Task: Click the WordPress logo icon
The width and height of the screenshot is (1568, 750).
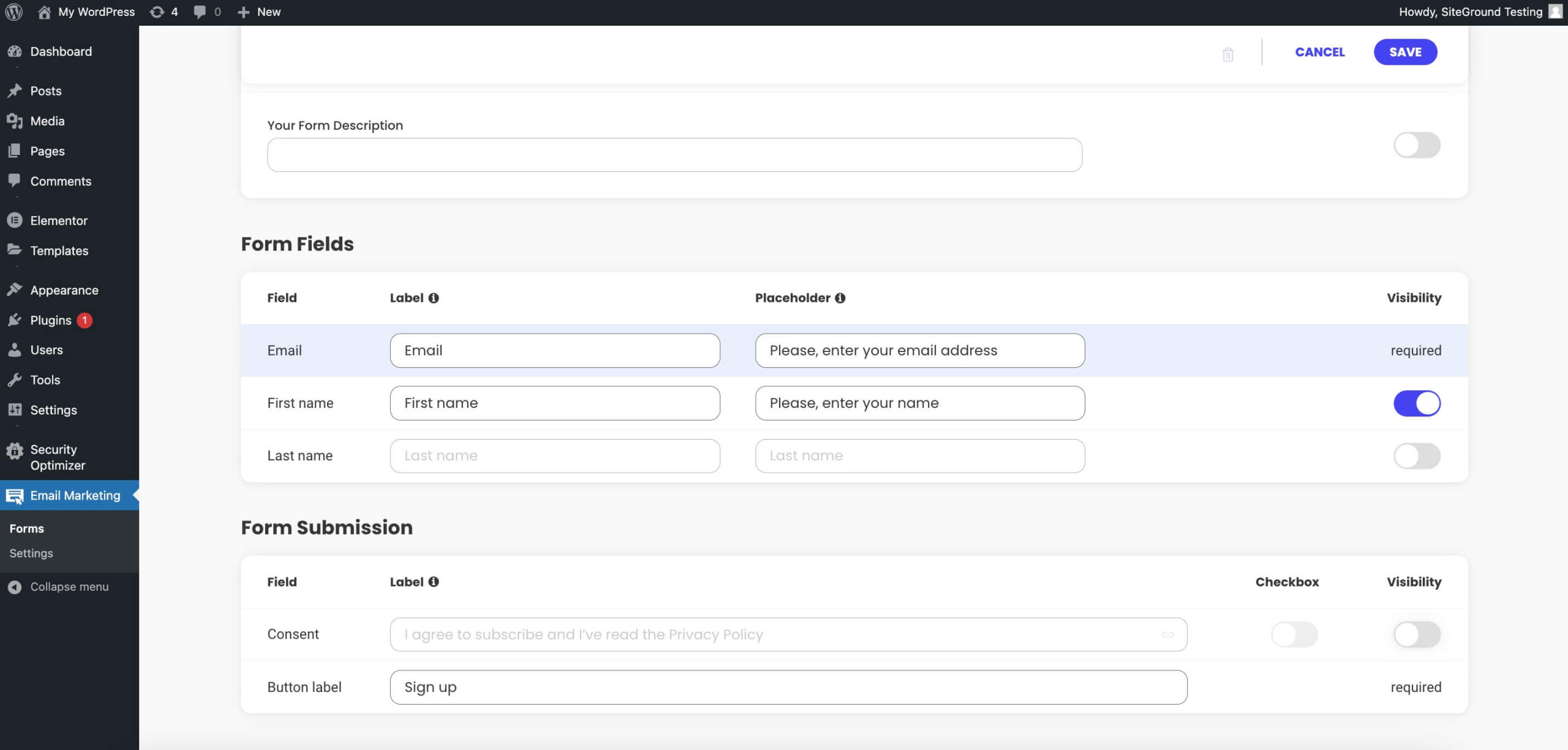Action: click(x=13, y=12)
